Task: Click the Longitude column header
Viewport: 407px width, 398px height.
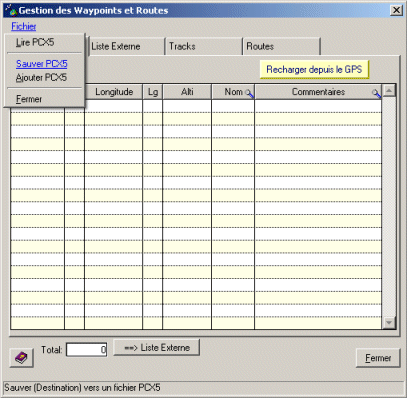Action: pos(114,92)
